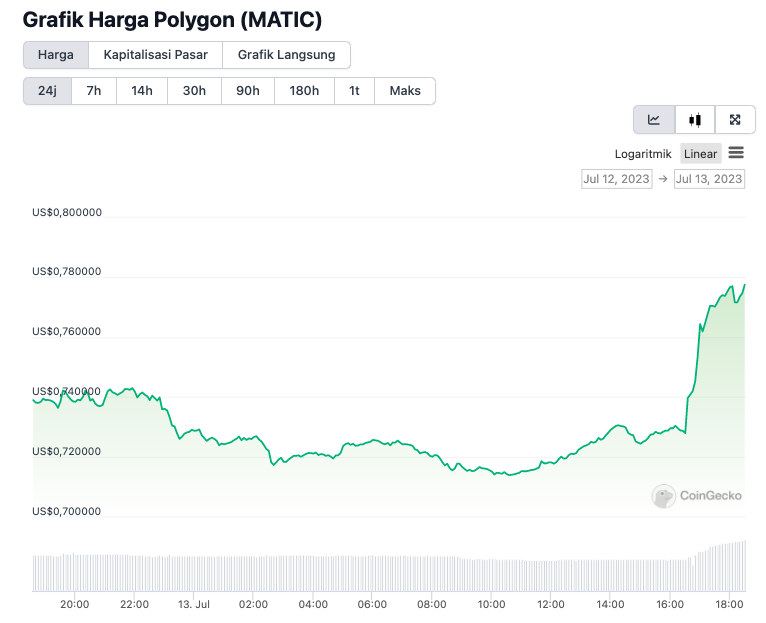This screenshot has width=766, height=623.
Task: Choose 14h time range
Action: [142, 91]
